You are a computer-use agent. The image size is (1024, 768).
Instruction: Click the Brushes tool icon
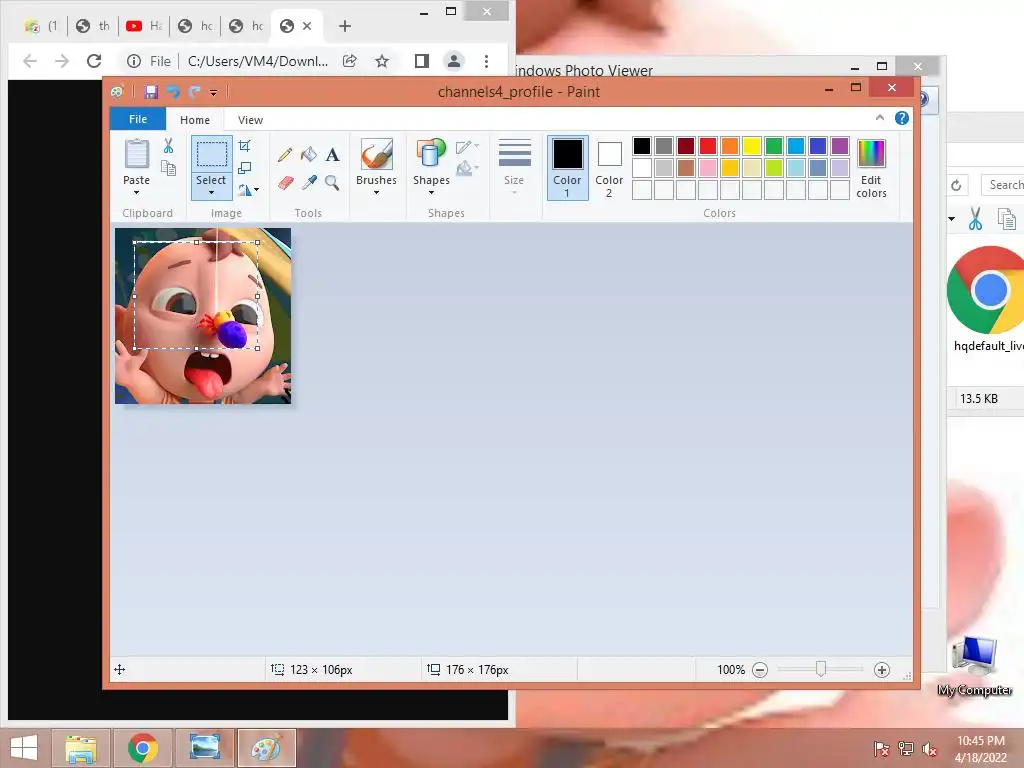click(x=377, y=155)
